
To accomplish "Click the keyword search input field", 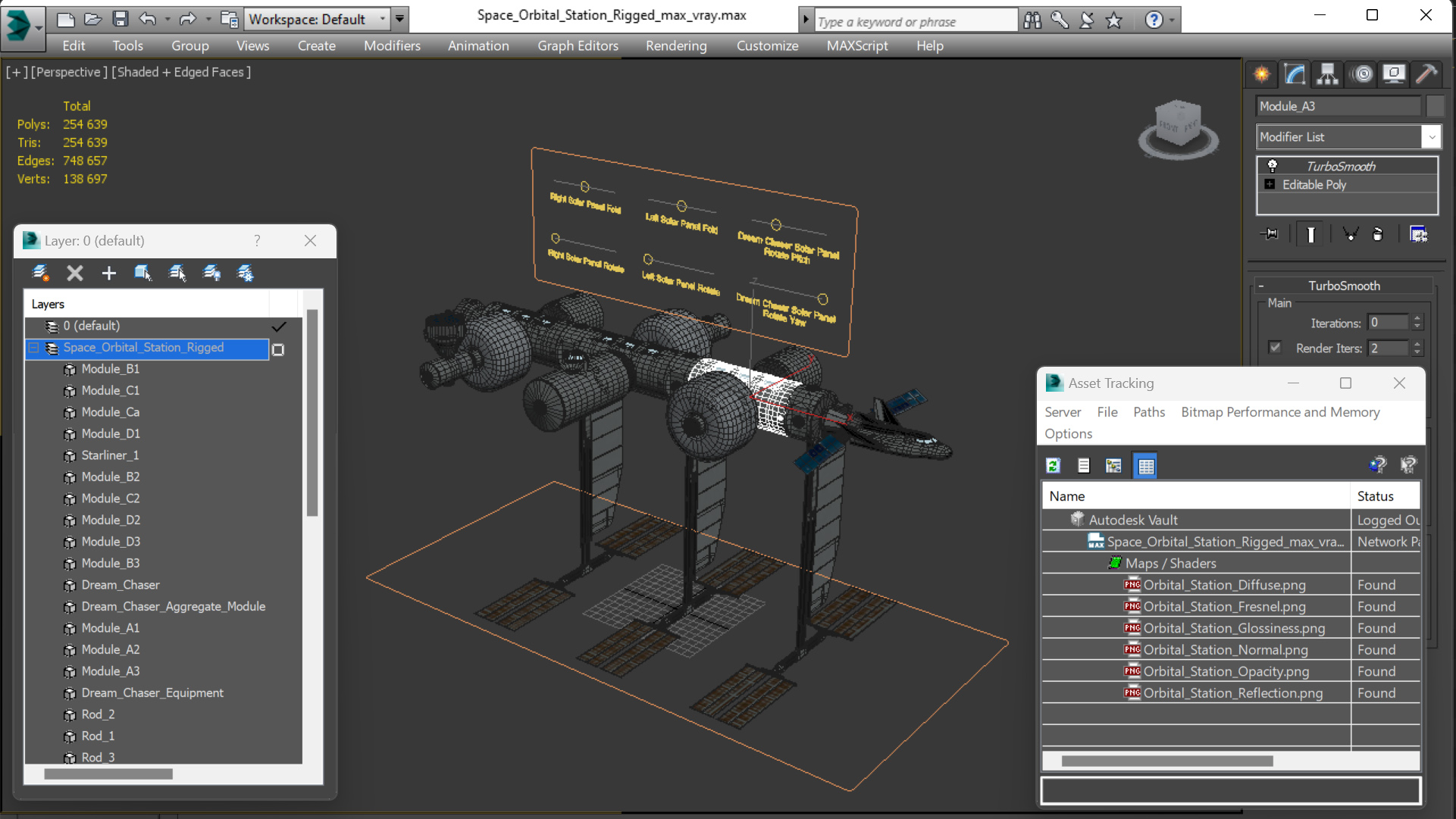I will click(916, 21).
